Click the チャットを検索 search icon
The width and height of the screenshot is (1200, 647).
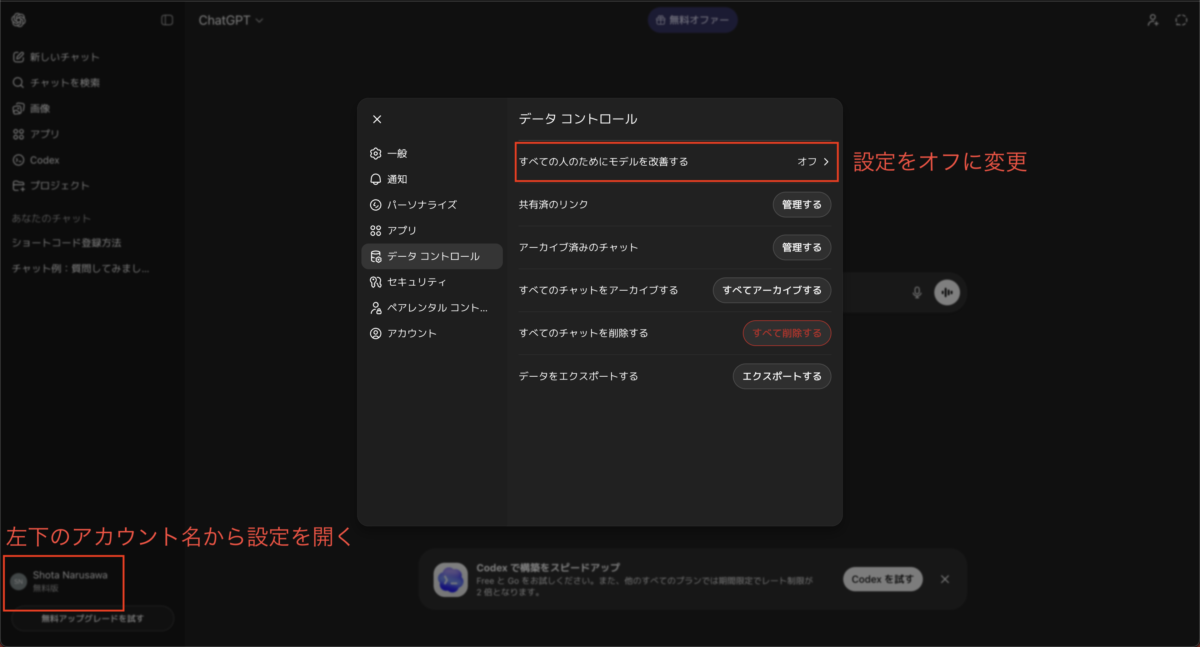pyautogui.click(x=19, y=83)
